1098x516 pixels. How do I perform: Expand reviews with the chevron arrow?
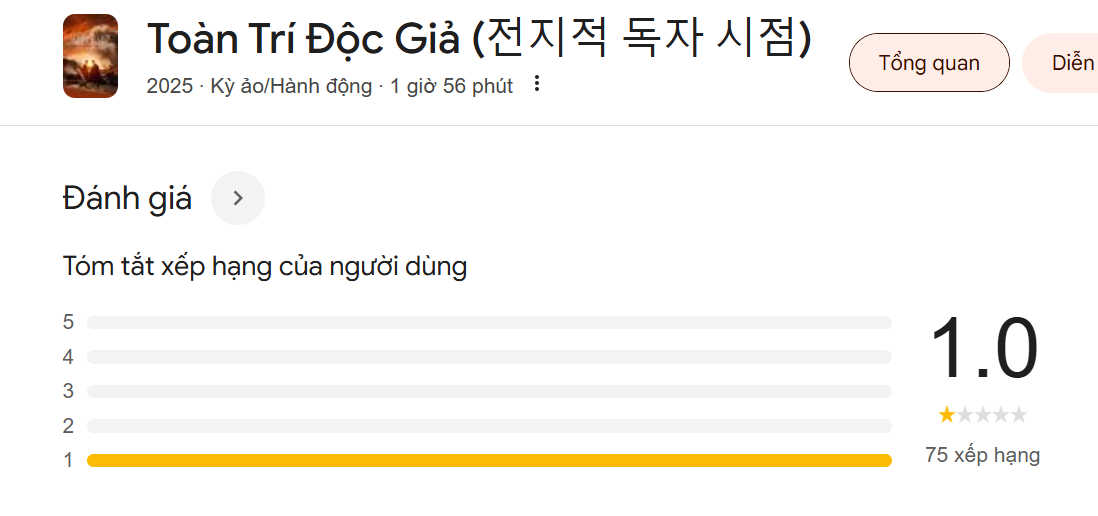point(238,198)
